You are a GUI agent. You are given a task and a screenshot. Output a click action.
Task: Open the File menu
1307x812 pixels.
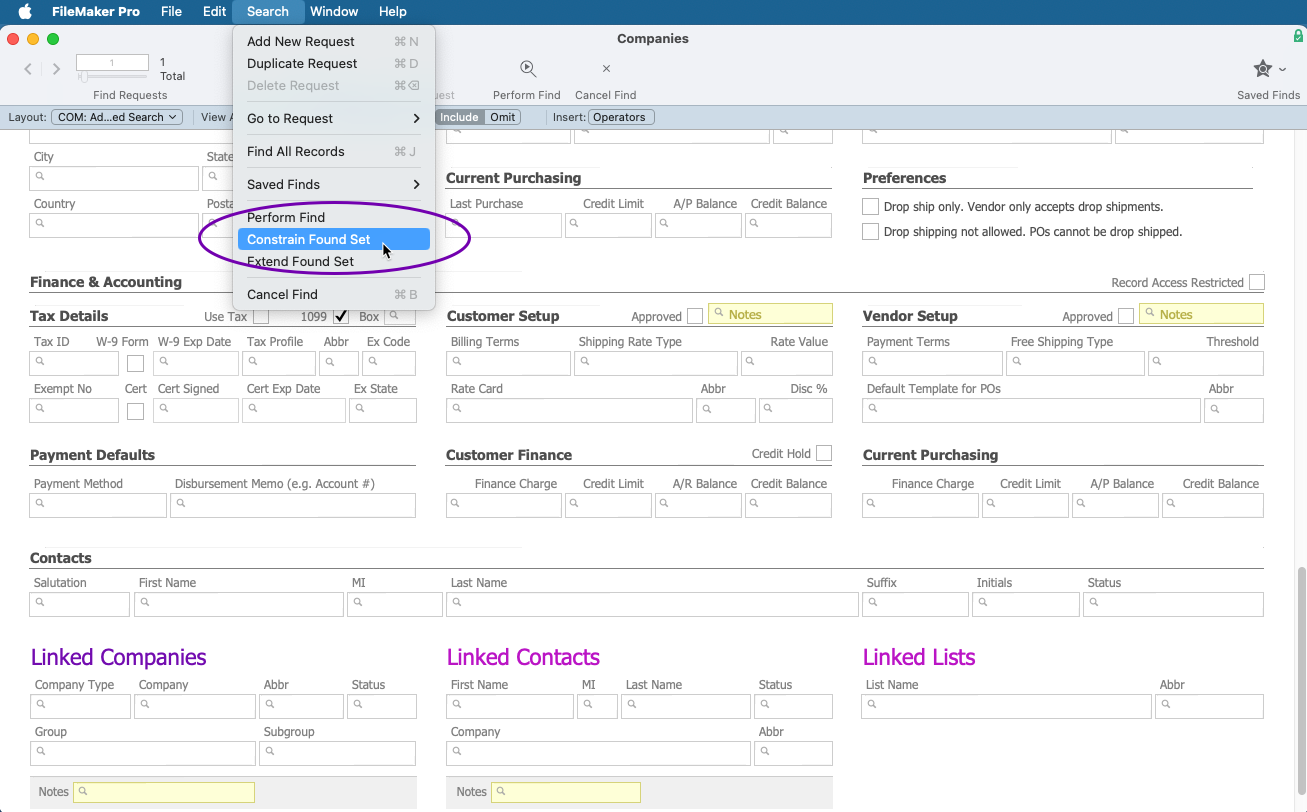point(171,12)
